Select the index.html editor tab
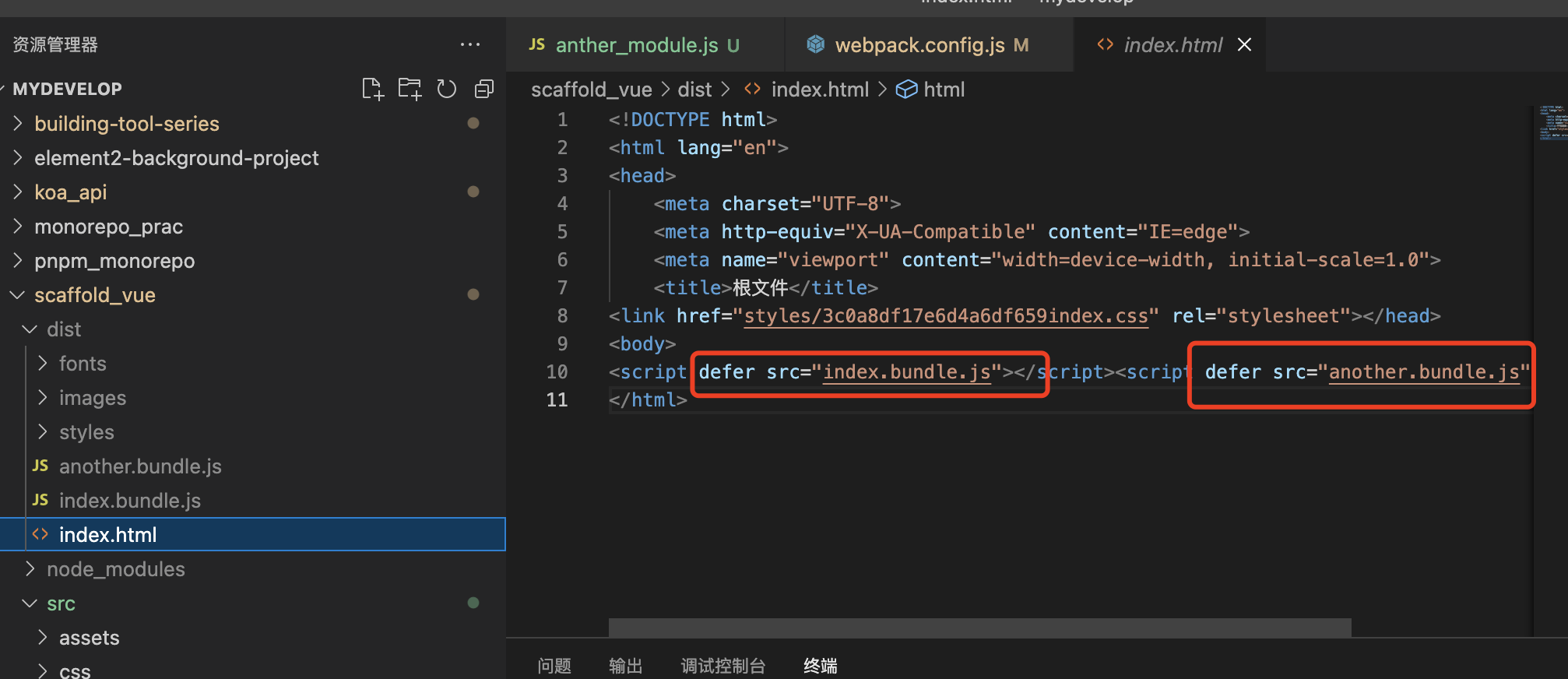1568x679 pixels. pos(1169,44)
